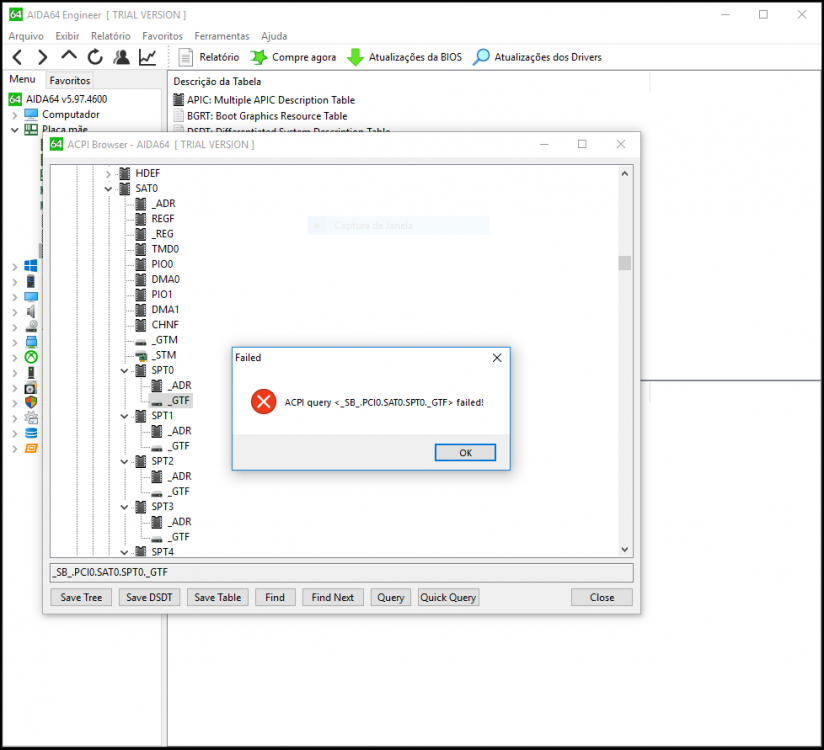The image size is (824, 750).
Task: Open the Relatório menu
Action: tap(110, 36)
